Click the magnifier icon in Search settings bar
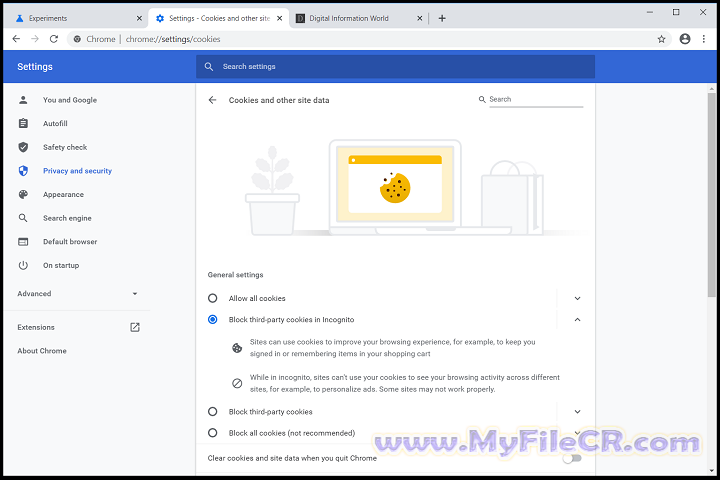 [x=208, y=67]
